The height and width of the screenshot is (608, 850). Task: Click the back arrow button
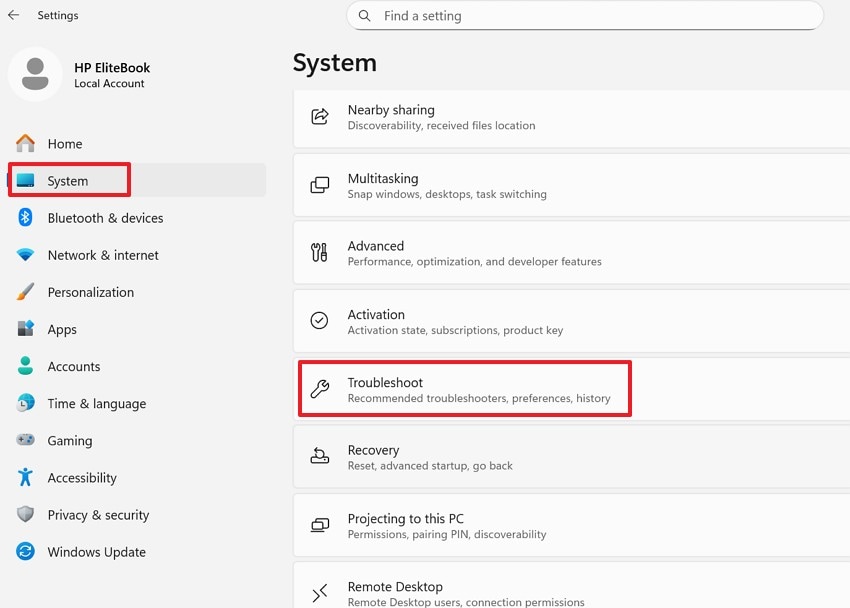coord(12,15)
